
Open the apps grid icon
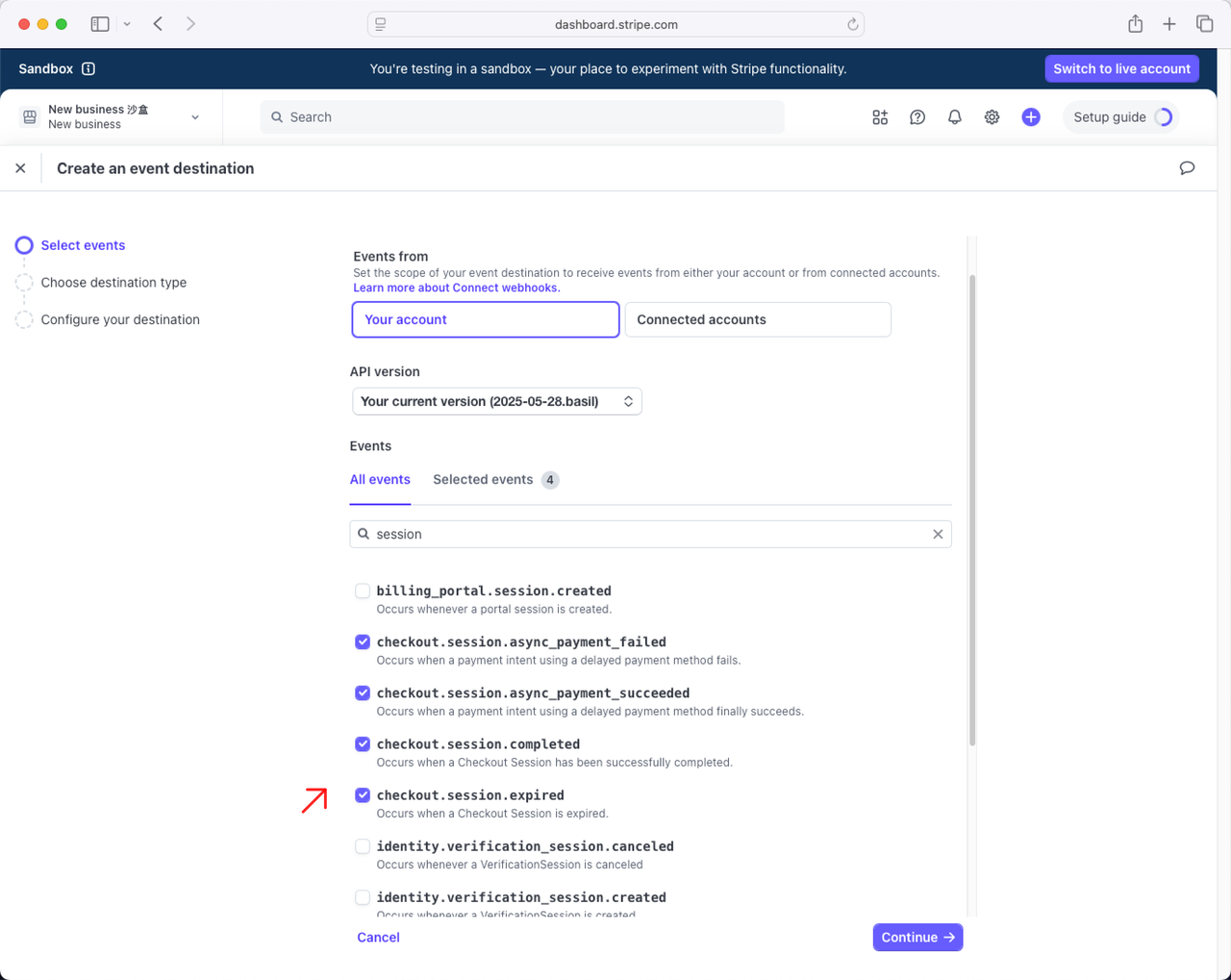pyautogui.click(x=880, y=117)
